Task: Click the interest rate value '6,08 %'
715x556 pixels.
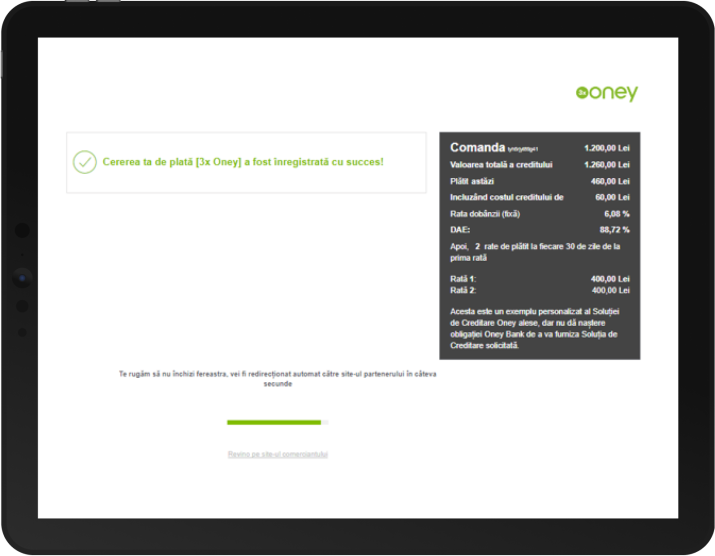Action: 617,214
